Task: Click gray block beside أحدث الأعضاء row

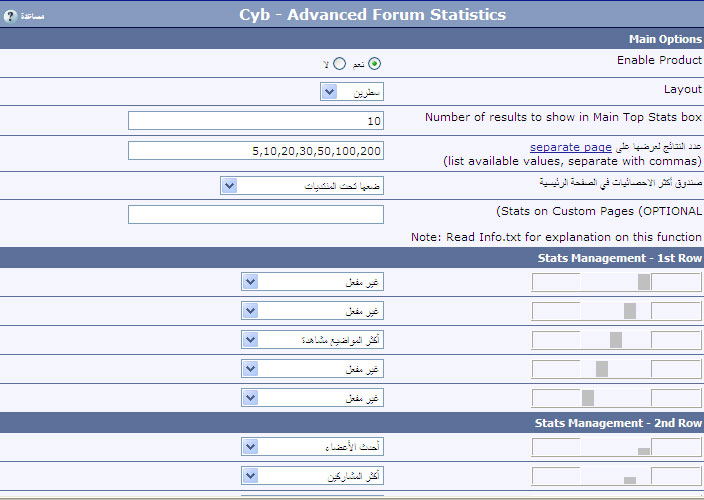Action: point(644,451)
